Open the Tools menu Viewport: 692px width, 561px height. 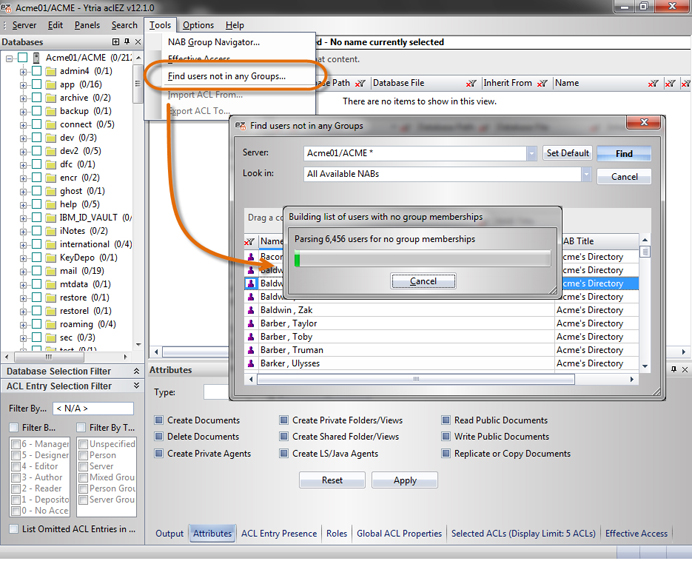click(x=160, y=25)
